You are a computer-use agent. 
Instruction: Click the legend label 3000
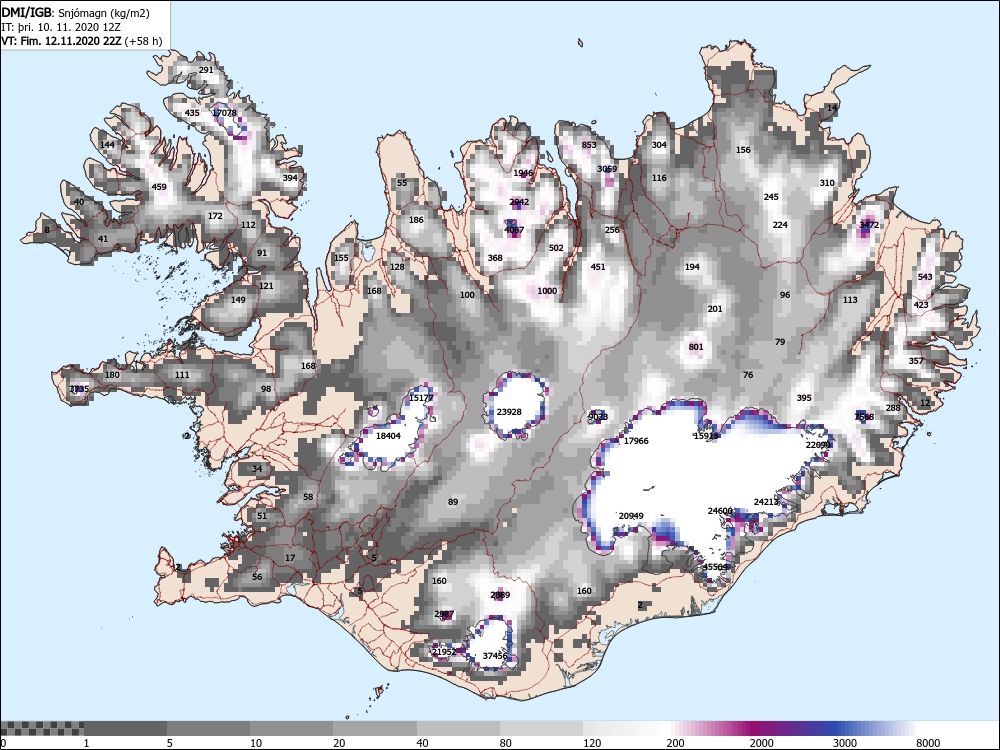pyautogui.click(x=845, y=743)
